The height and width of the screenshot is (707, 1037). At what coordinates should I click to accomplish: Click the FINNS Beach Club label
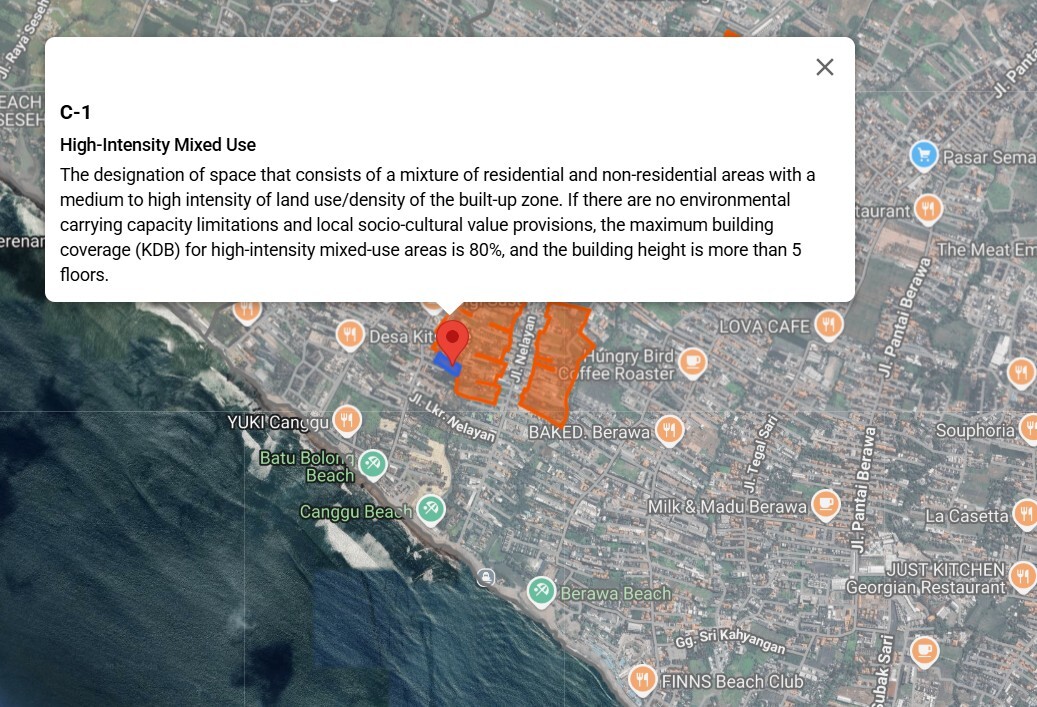point(732,682)
